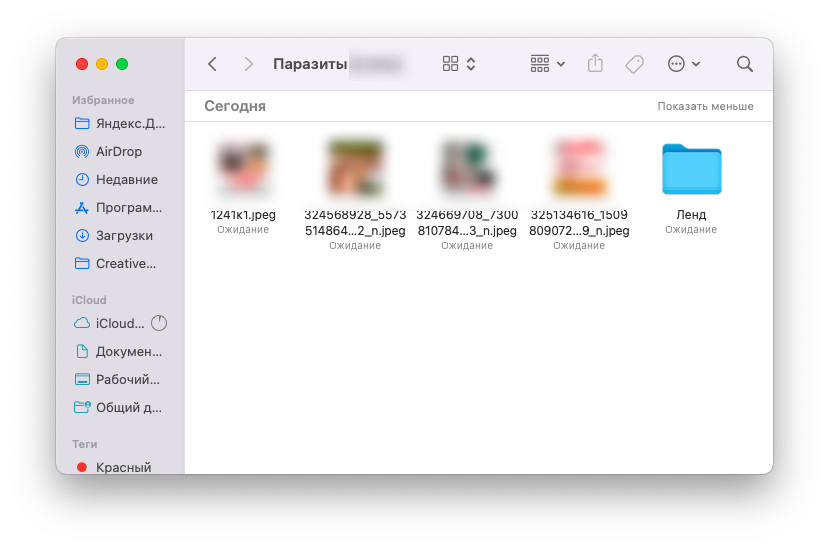Screen dimensions: 829x548
Task: Zoom window with green button
Action: [122, 64]
